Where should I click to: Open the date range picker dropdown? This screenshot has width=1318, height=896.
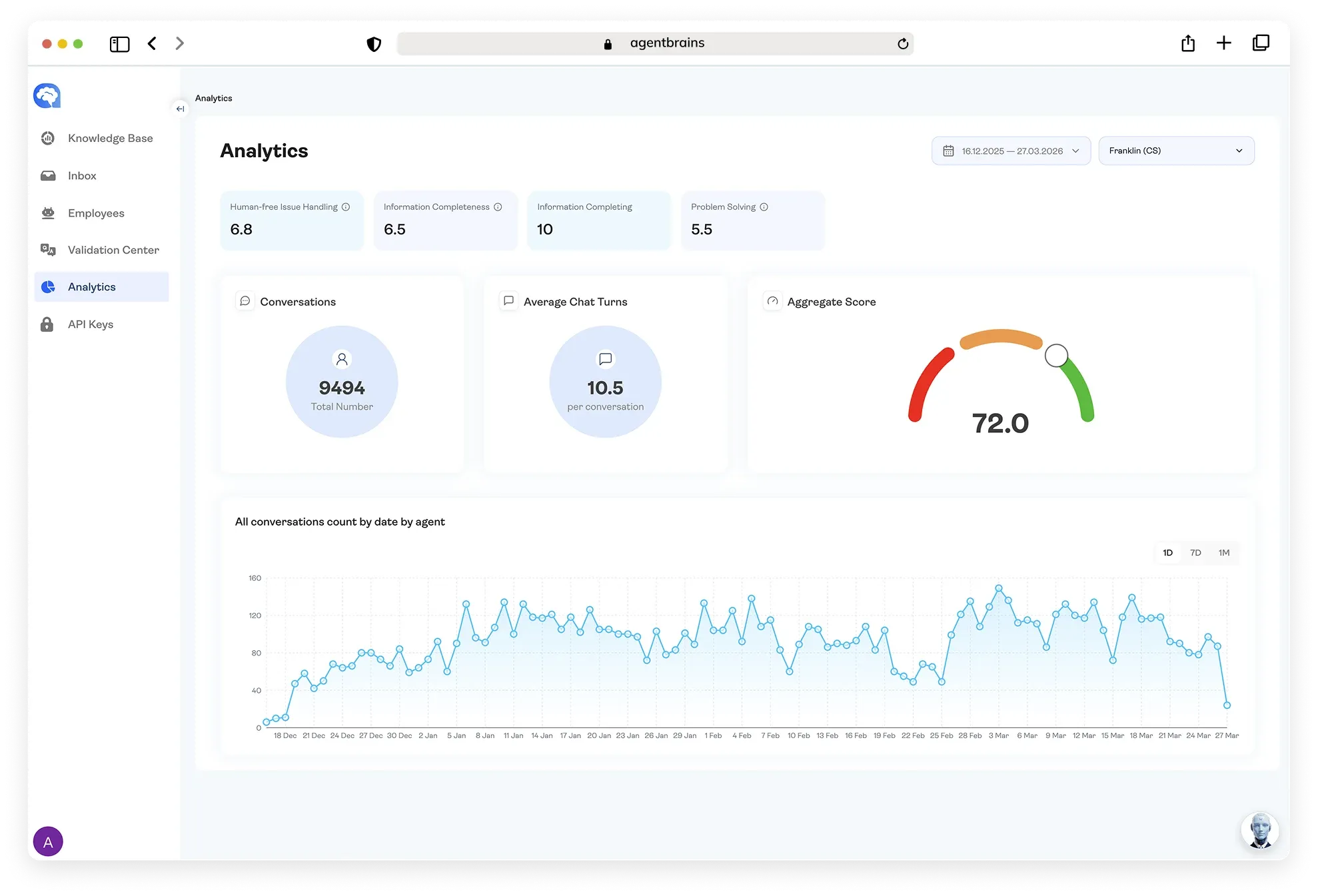tap(1011, 151)
